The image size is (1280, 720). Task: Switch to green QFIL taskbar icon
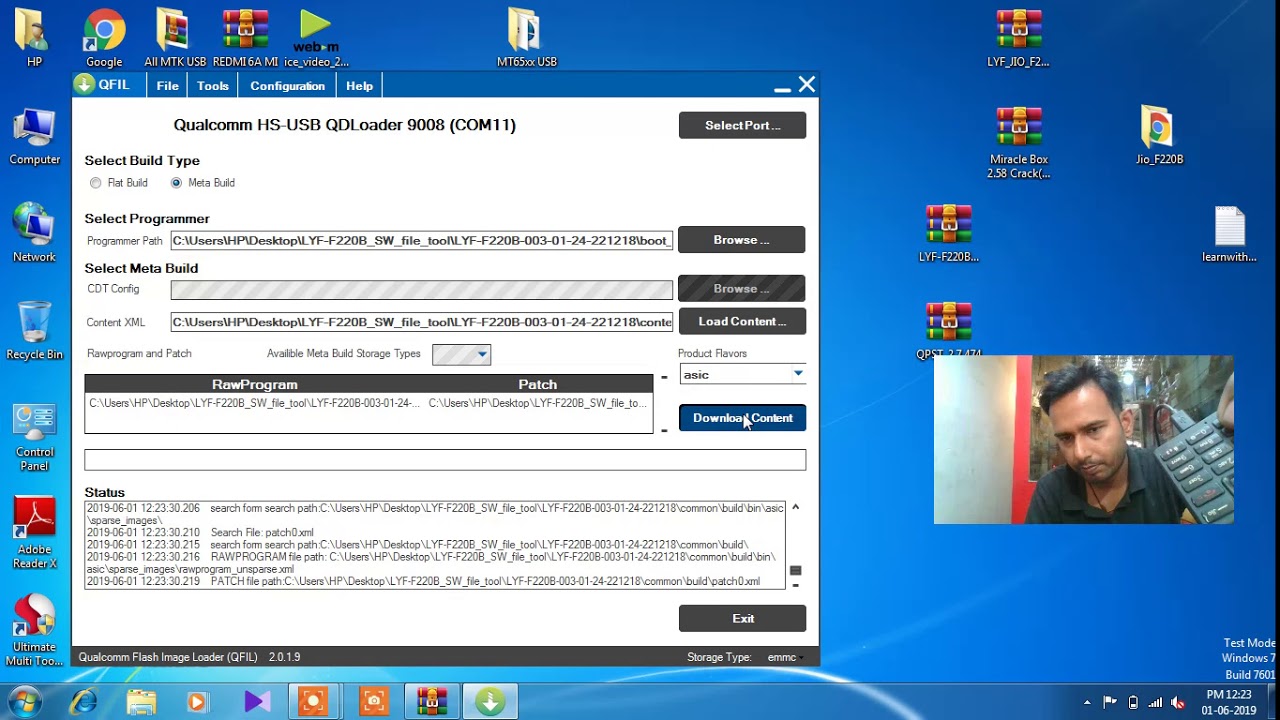[490, 702]
